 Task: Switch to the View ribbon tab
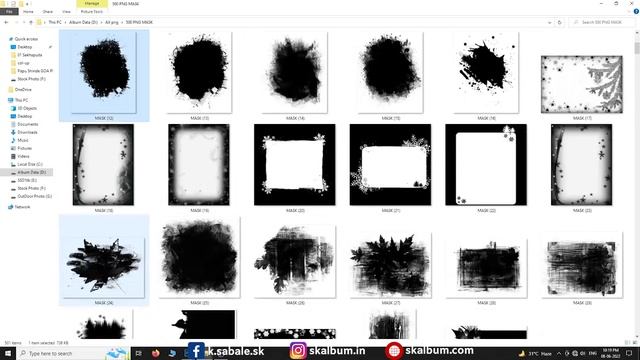pos(66,12)
